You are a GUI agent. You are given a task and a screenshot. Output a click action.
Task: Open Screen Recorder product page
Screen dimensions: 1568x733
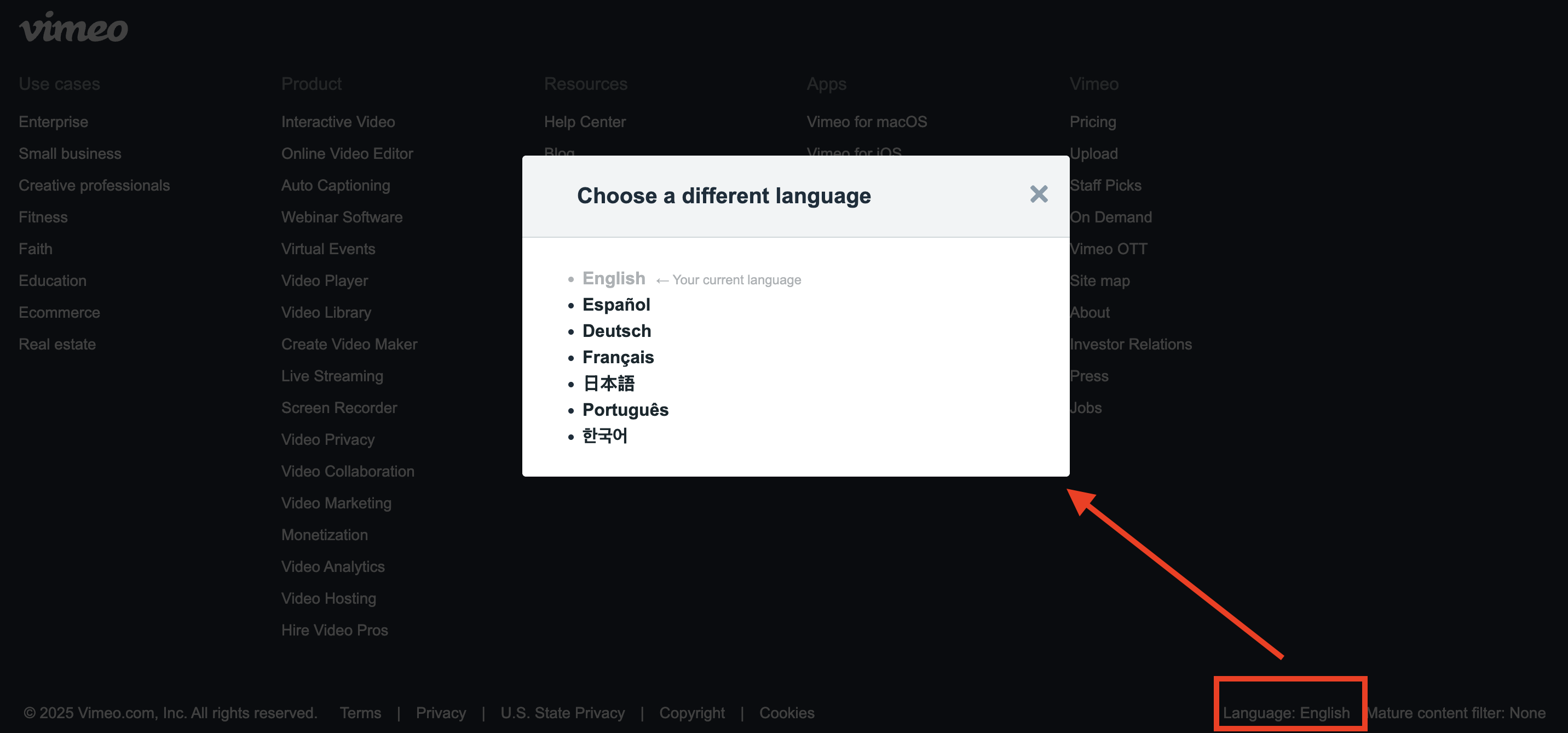tap(339, 408)
